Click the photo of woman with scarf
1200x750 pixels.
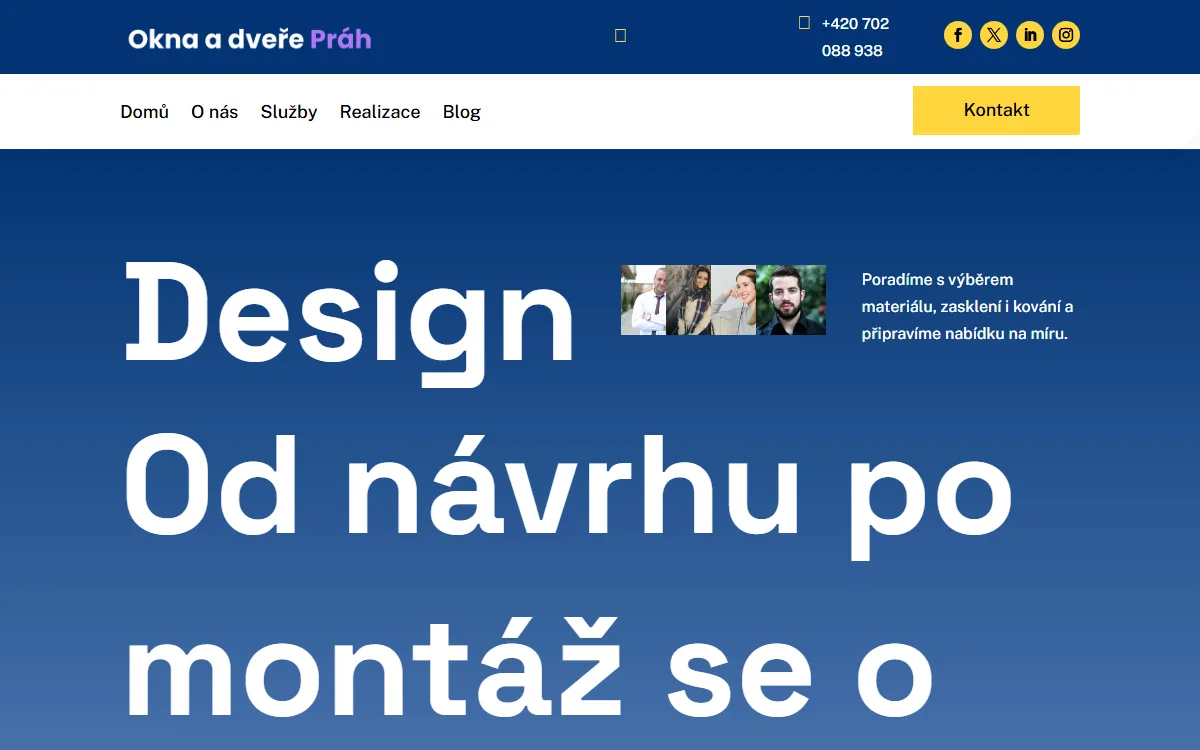click(688, 300)
